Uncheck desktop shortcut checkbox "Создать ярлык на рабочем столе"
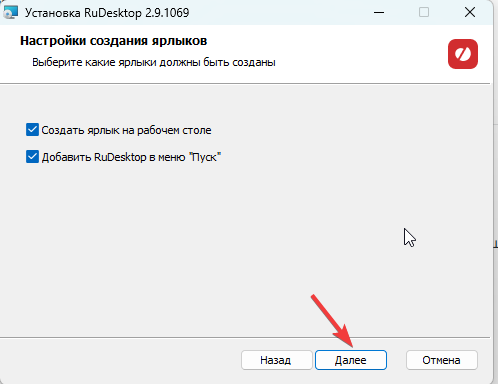This screenshot has width=498, height=384. coord(32,130)
